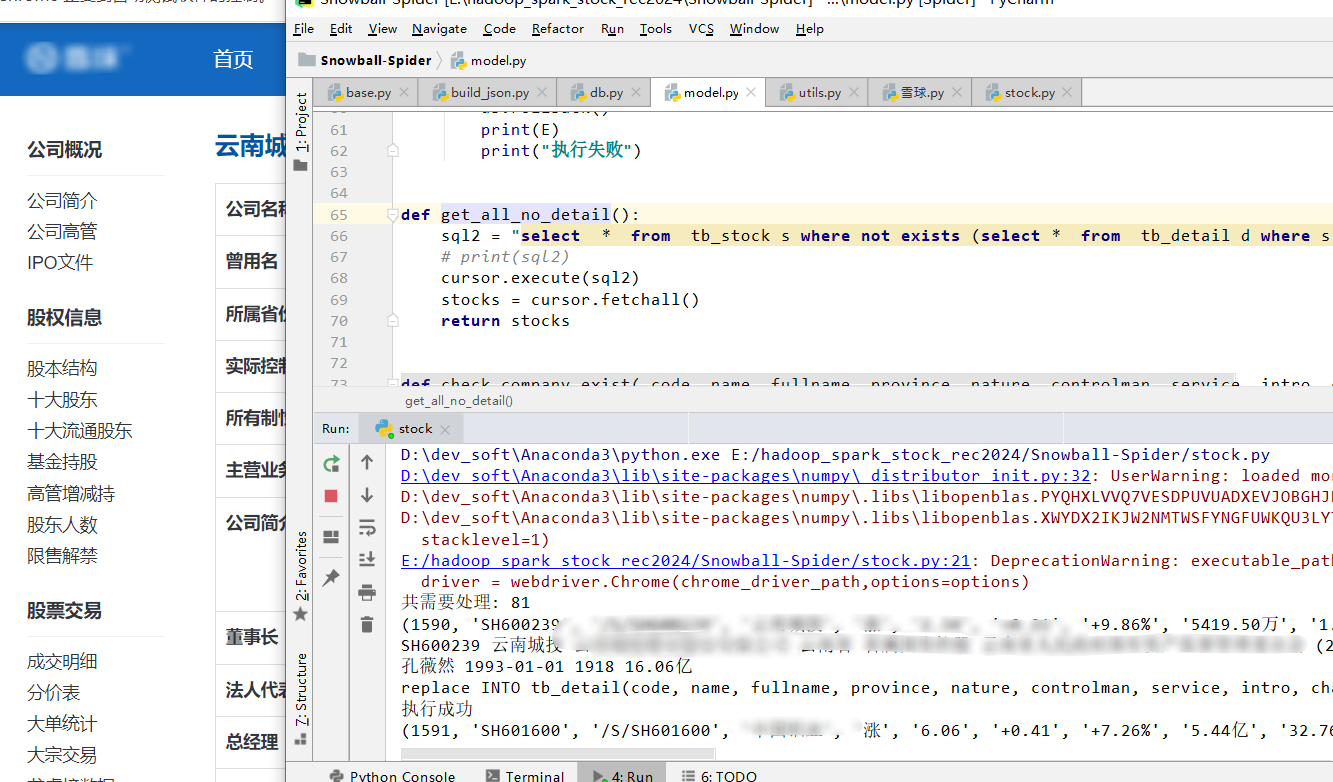Open numpy _distributor_init.py:32 link in console

click(x=745, y=476)
